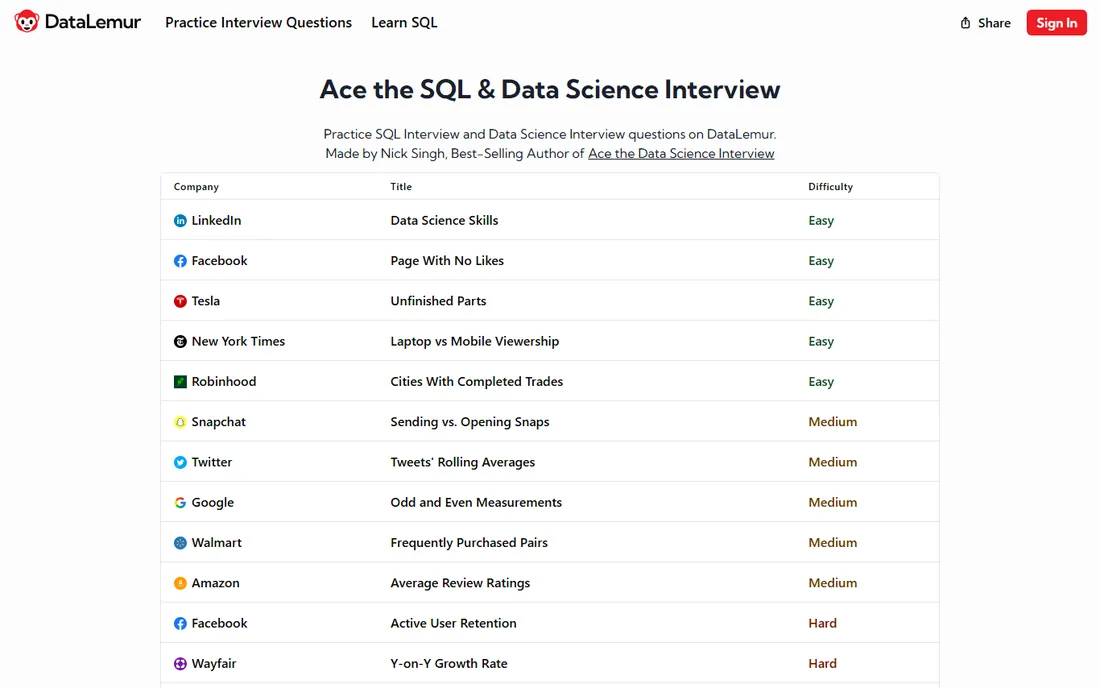Screen dimensions: 1100x688
Task: Click the Twitter bird icon
Action: 180,462
